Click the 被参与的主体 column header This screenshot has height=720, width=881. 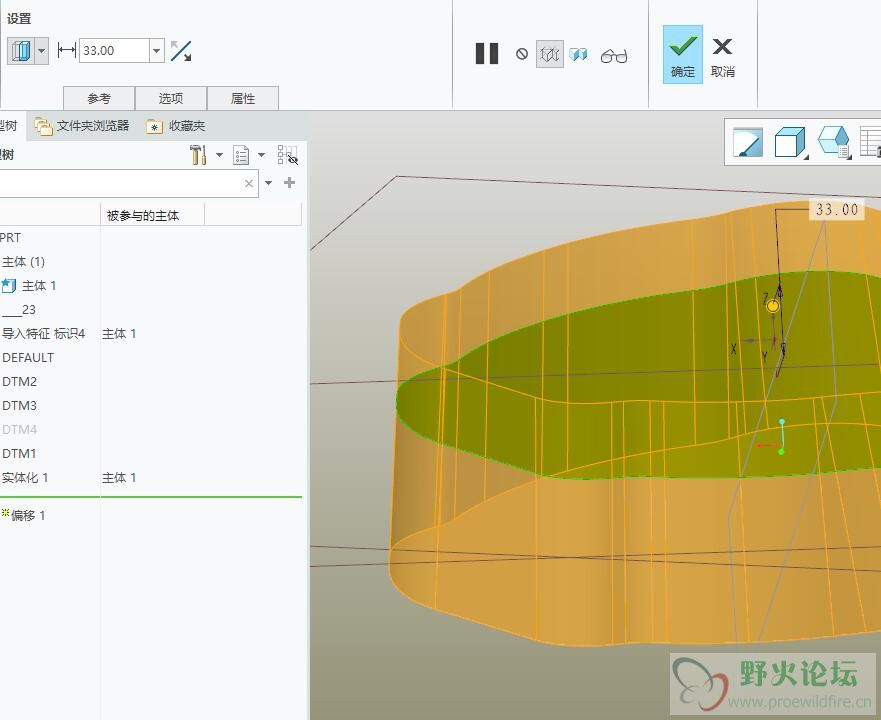point(143,216)
